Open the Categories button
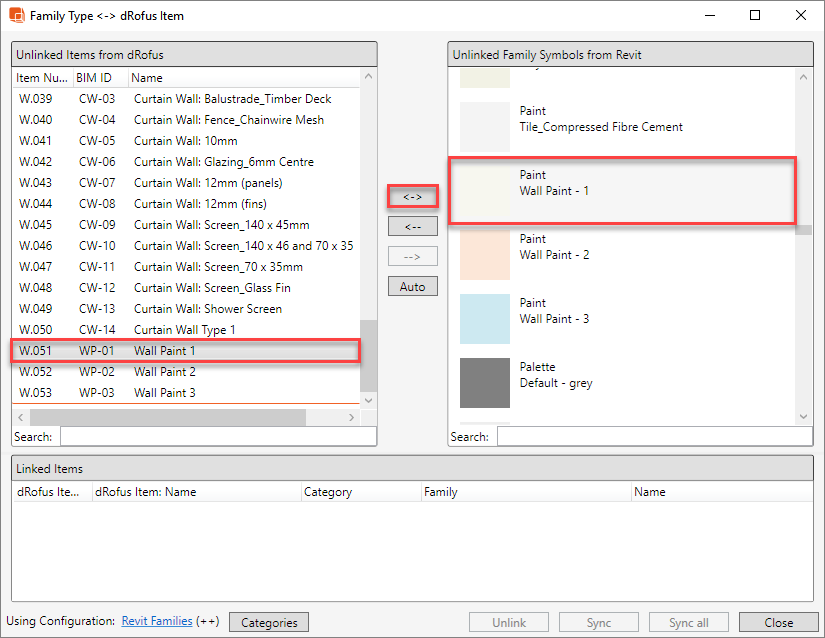This screenshot has width=825, height=638. tap(269, 623)
